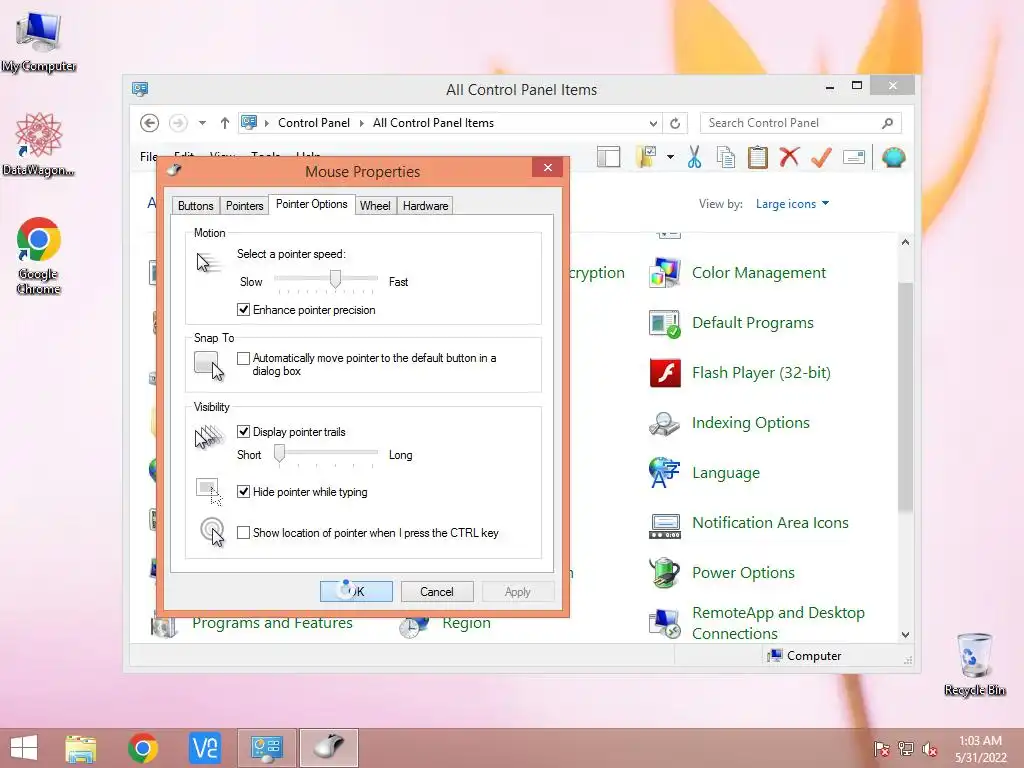Click the taskbar clock showing 1:03 AM
The width and height of the screenshot is (1024, 768).
(x=980, y=749)
